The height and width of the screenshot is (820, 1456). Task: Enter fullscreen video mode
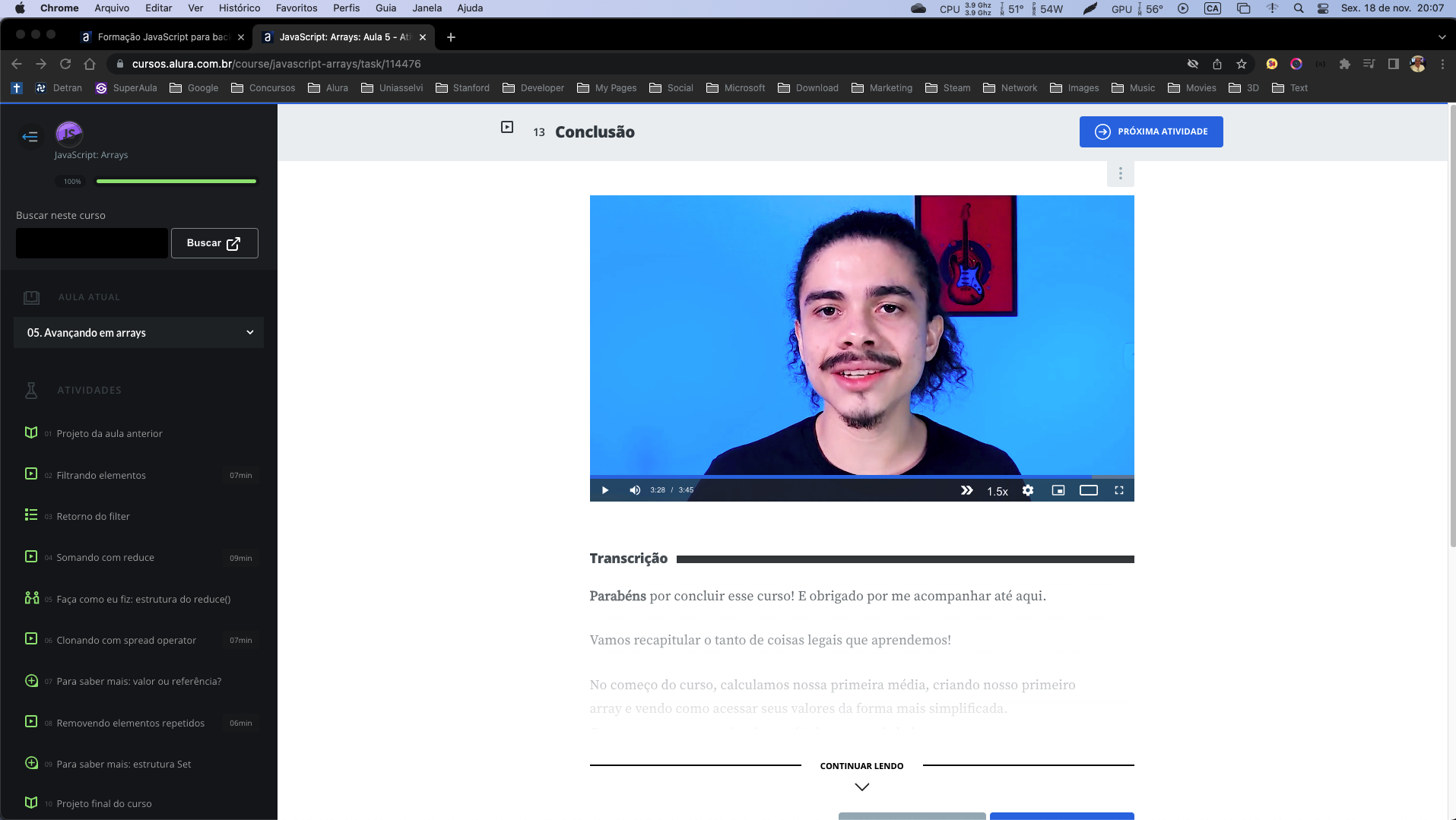[1119, 490]
